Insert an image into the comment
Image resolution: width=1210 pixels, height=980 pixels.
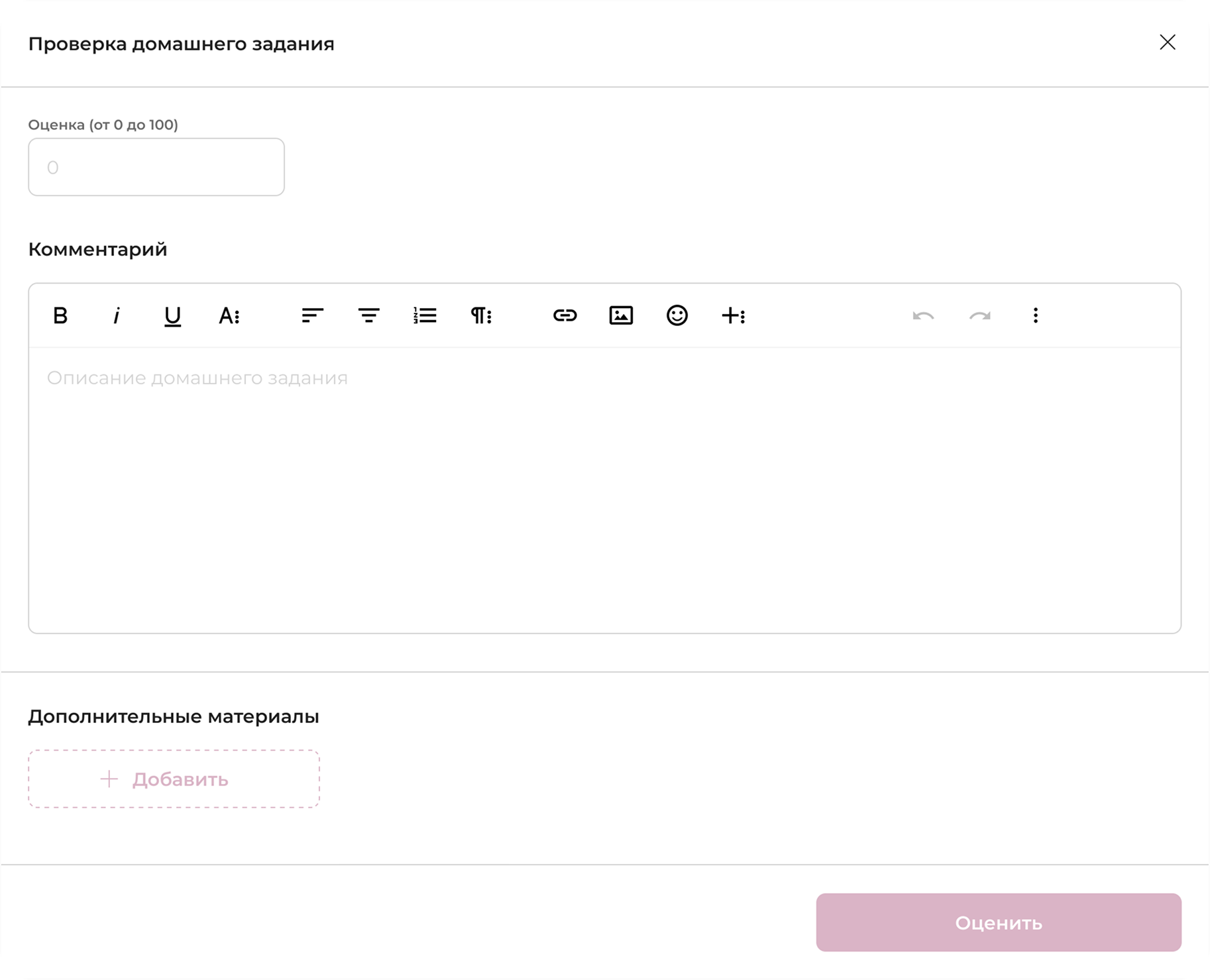[x=622, y=316]
